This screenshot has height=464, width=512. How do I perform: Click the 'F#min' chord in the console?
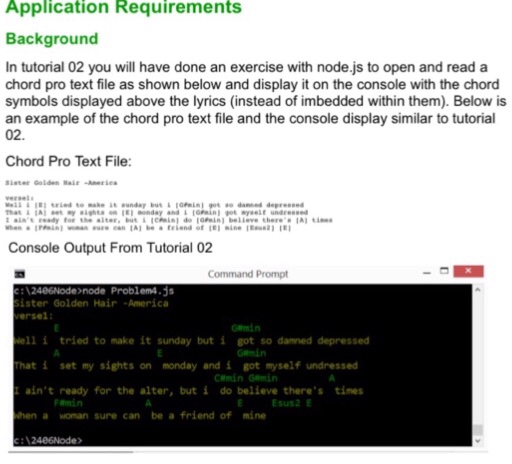pyautogui.click(x=68, y=403)
